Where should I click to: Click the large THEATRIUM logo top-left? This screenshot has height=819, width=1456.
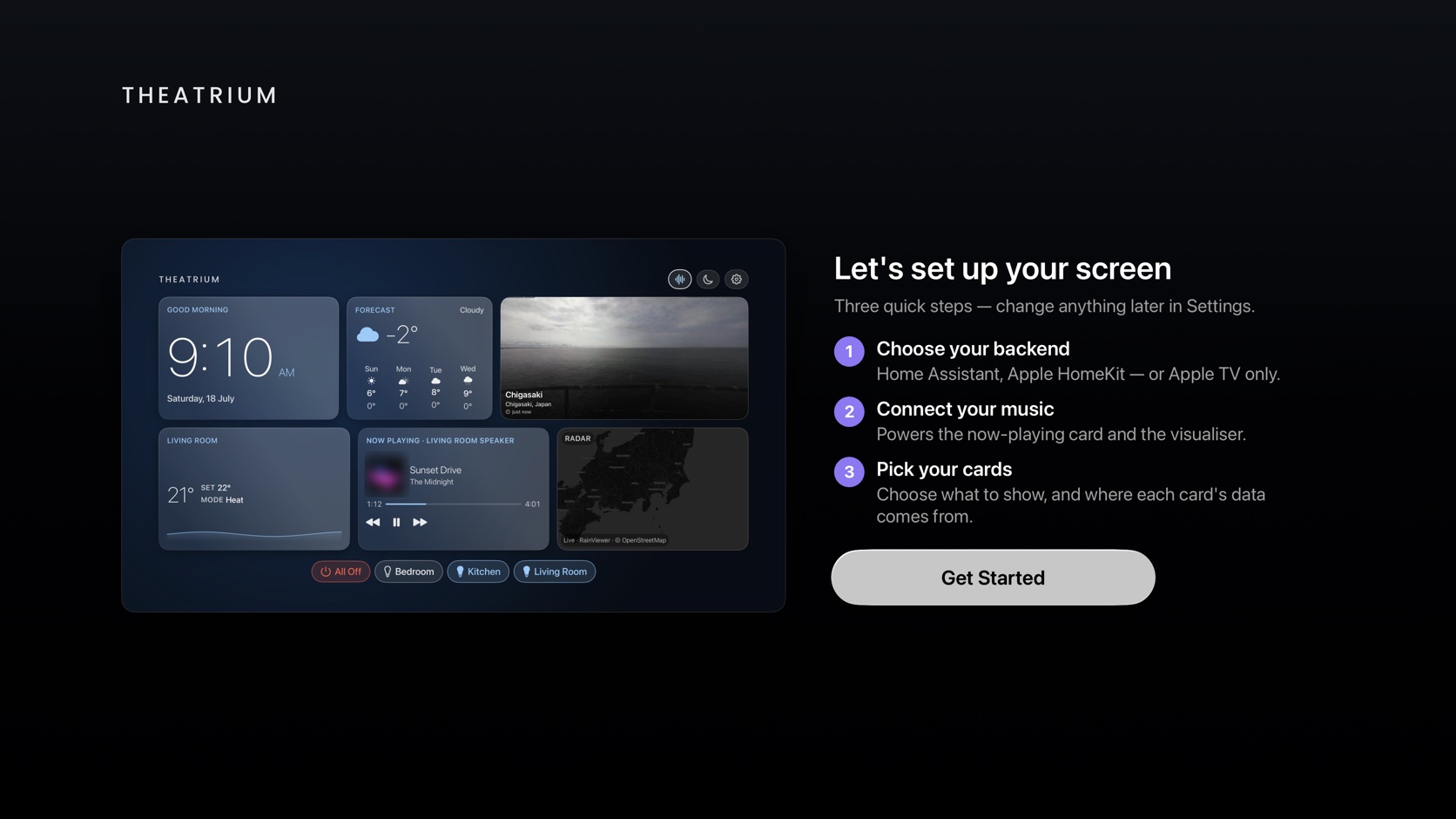(x=199, y=95)
